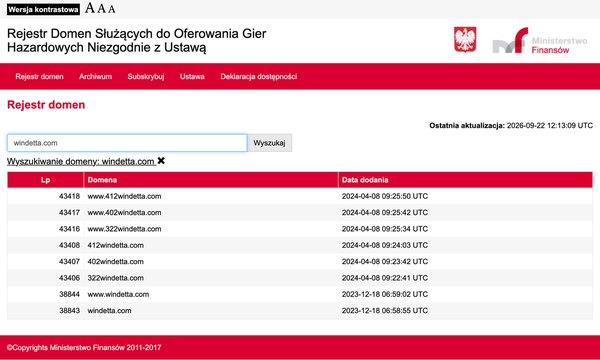
Task: Click the page title Rejestr Domen Służących
Action: tap(137, 41)
